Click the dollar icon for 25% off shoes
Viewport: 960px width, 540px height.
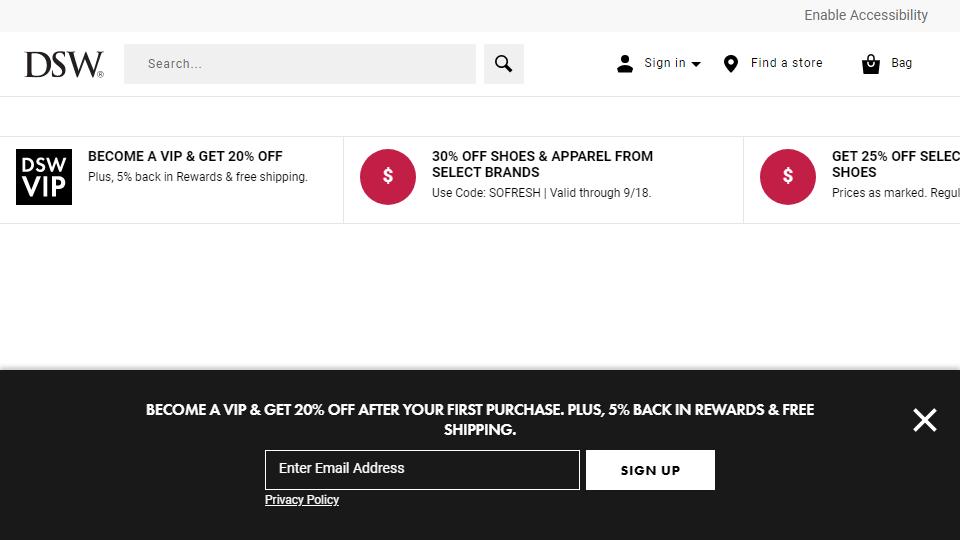787,177
